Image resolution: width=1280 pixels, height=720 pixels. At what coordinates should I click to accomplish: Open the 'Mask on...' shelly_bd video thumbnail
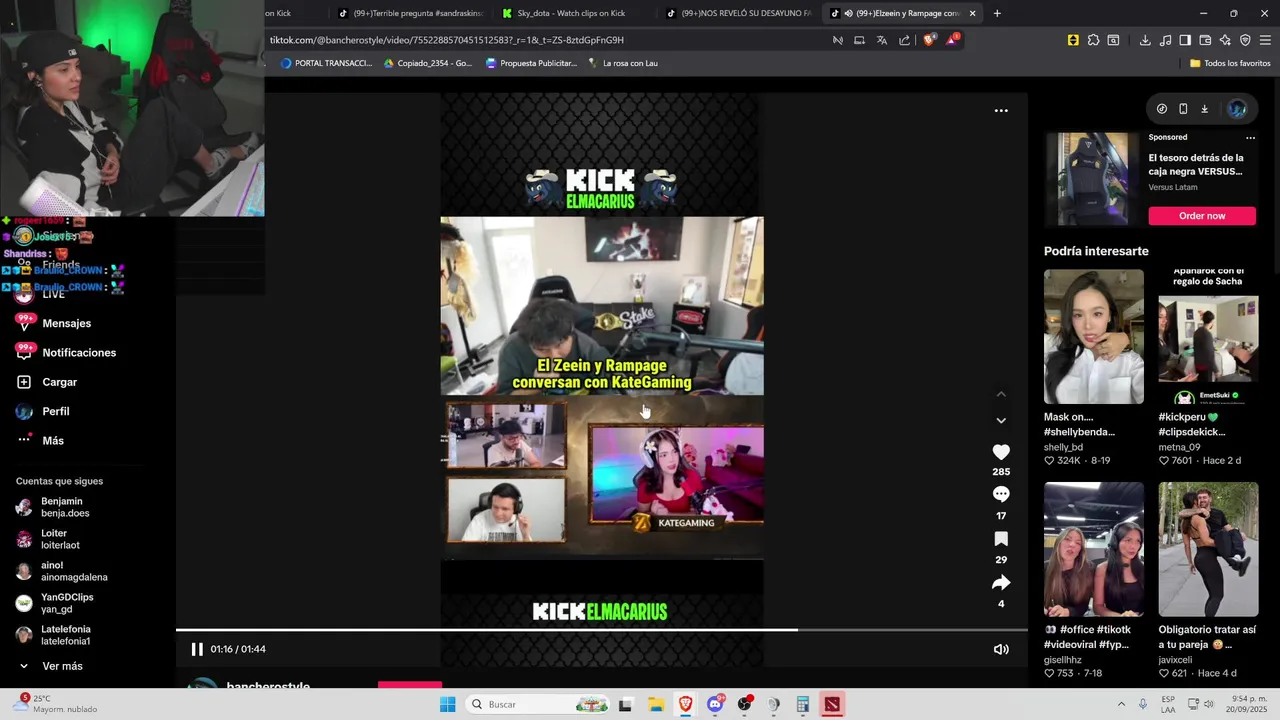tap(1093, 336)
